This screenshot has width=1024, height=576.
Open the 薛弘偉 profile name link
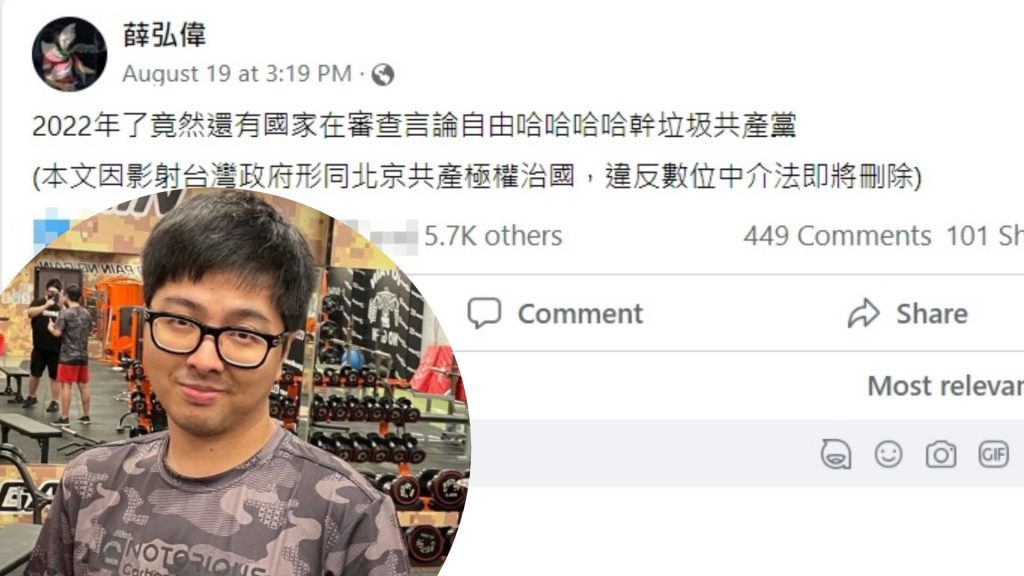coord(165,35)
